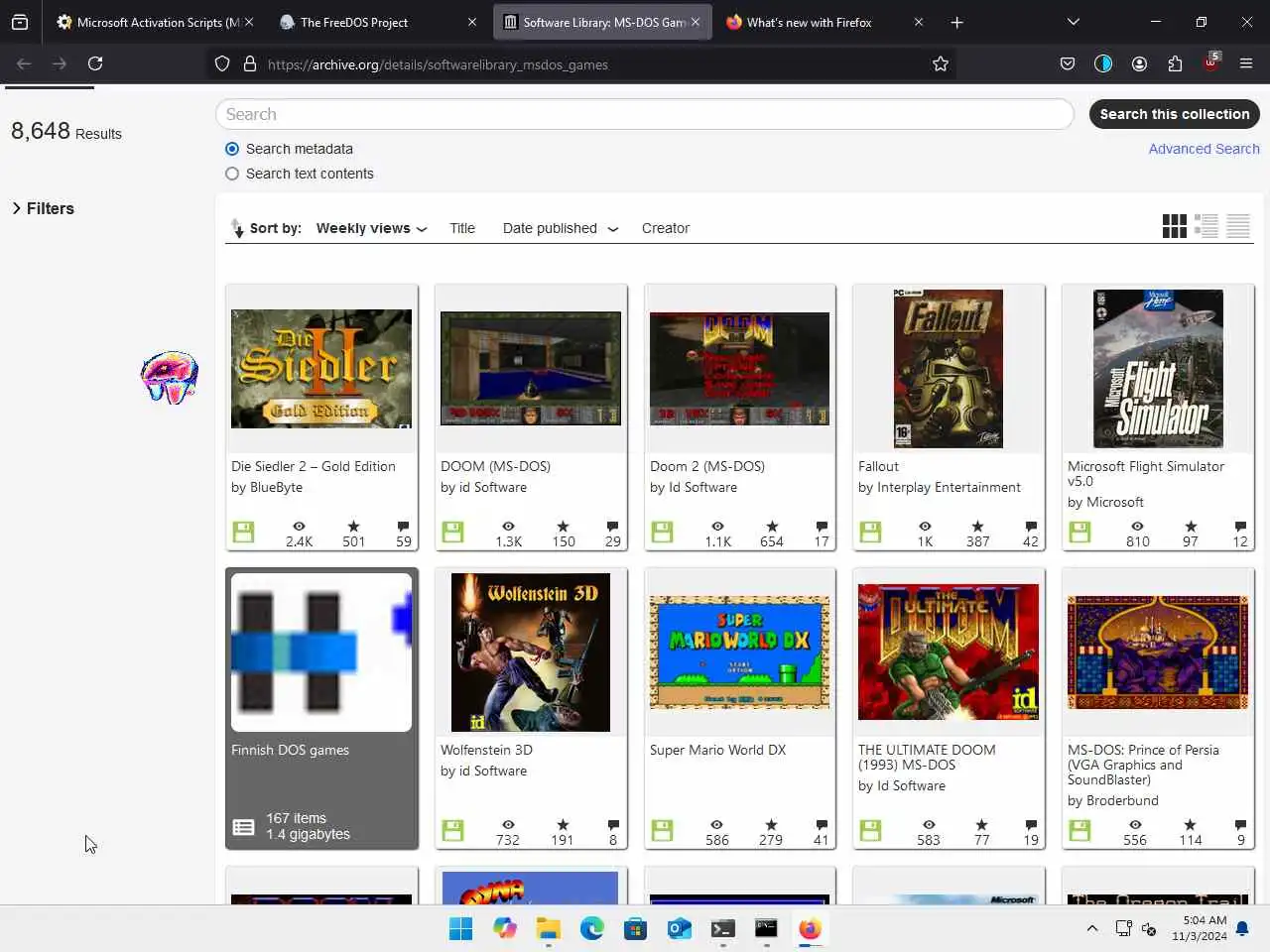Save to Pocket icon
Screen dimensions: 1270x952
click(1068, 64)
